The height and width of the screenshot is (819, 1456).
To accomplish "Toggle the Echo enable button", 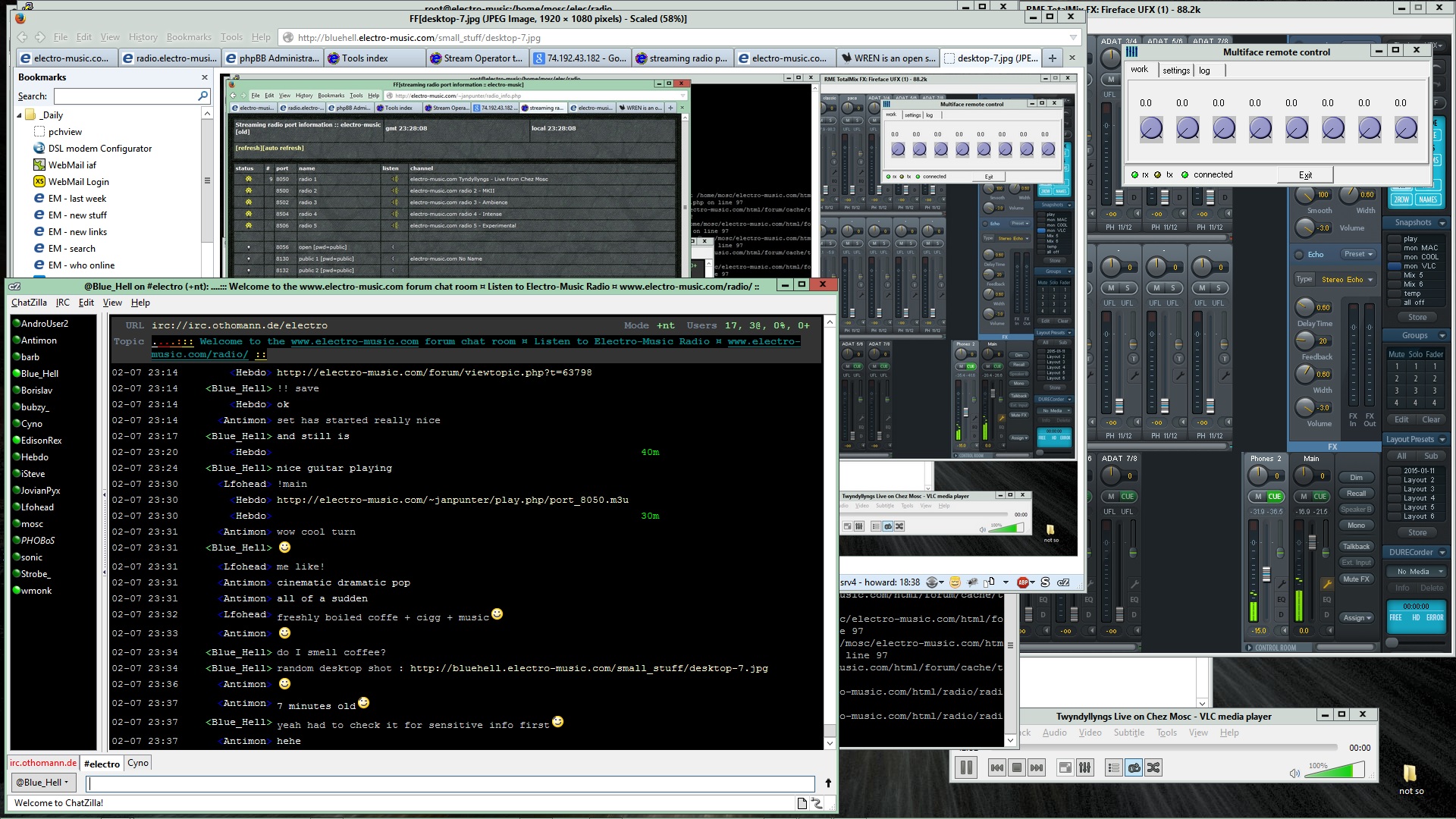I will 1299,255.
